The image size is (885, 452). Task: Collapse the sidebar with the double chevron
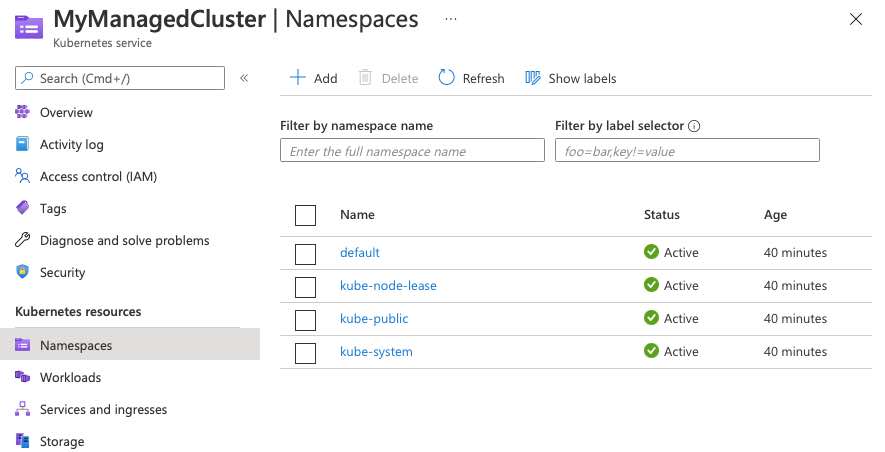pos(244,78)
